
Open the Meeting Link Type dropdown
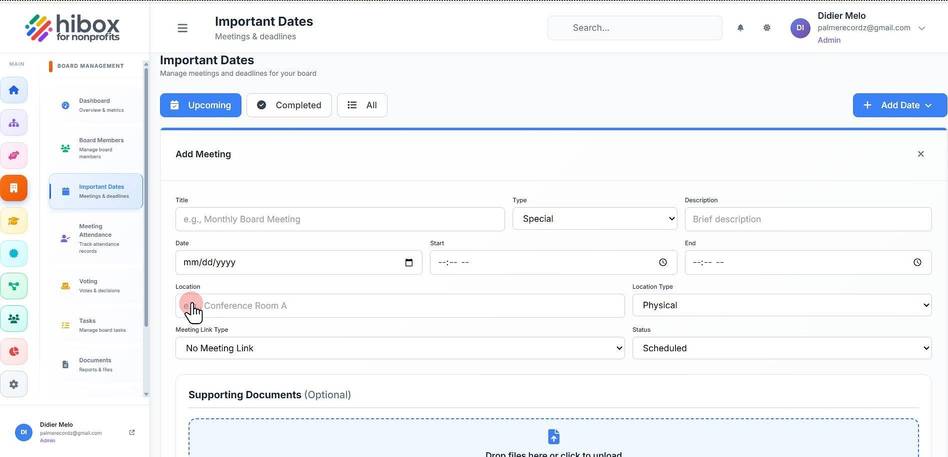pos(400,348)
